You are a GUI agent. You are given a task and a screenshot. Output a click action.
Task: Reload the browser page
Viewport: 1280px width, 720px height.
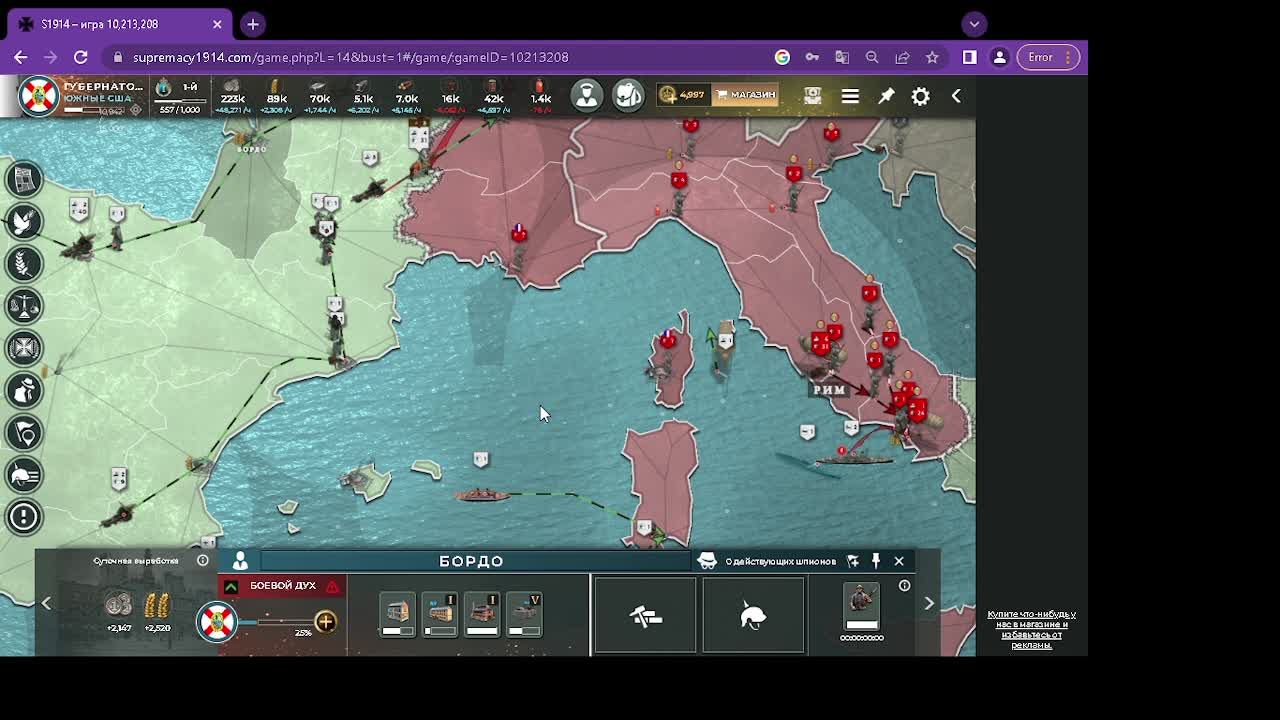pos(81,57)
